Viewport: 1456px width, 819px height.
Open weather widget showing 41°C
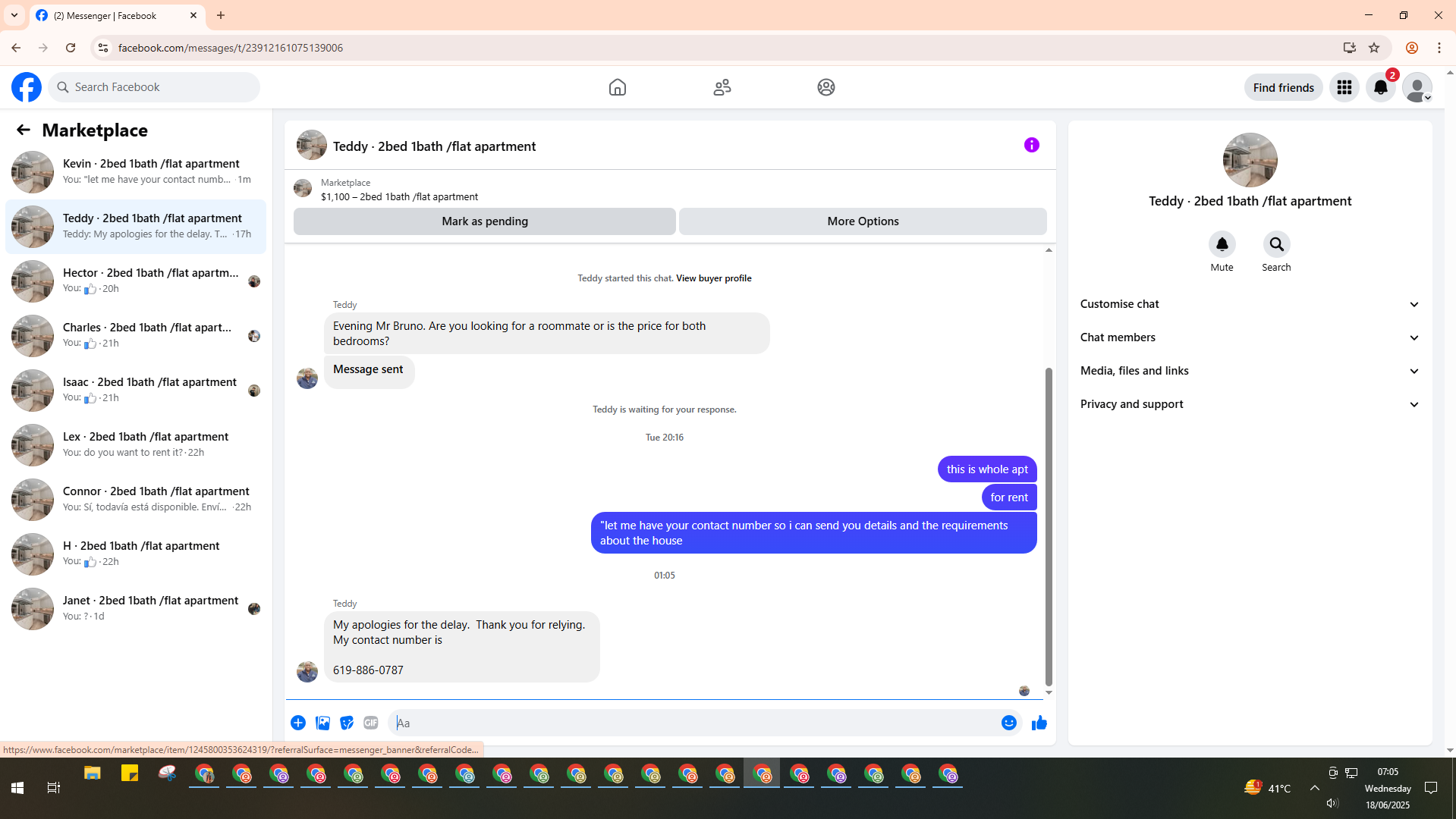(1267, 788)
